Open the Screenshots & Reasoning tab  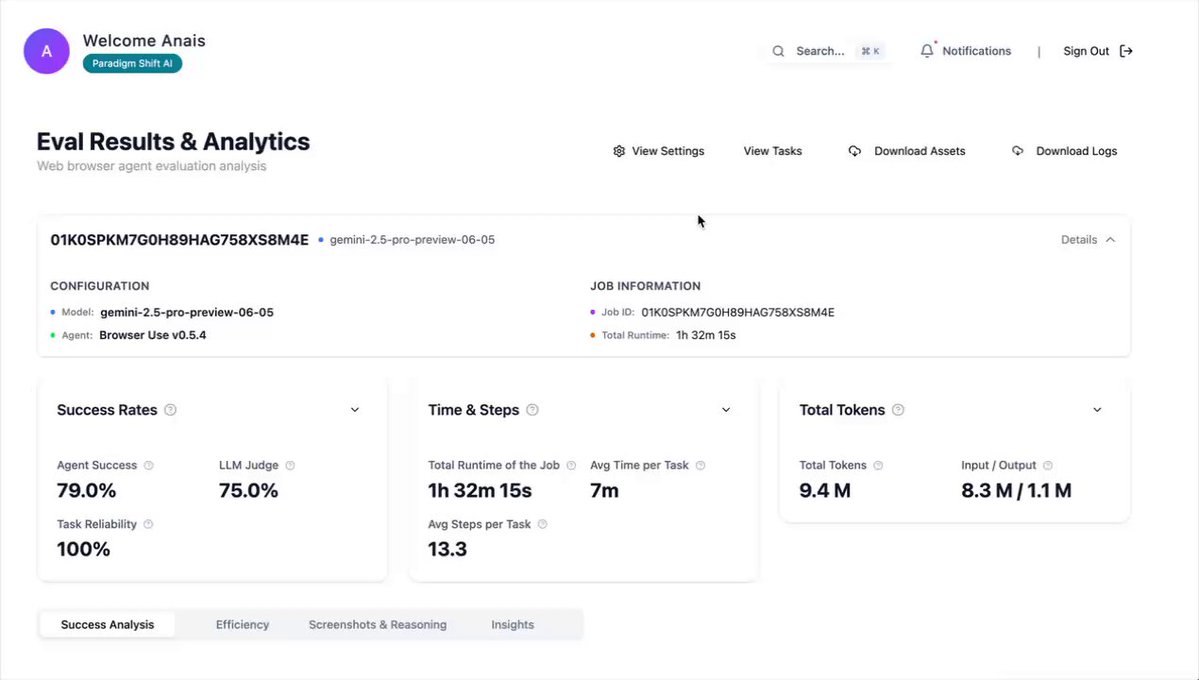(378, 625)
